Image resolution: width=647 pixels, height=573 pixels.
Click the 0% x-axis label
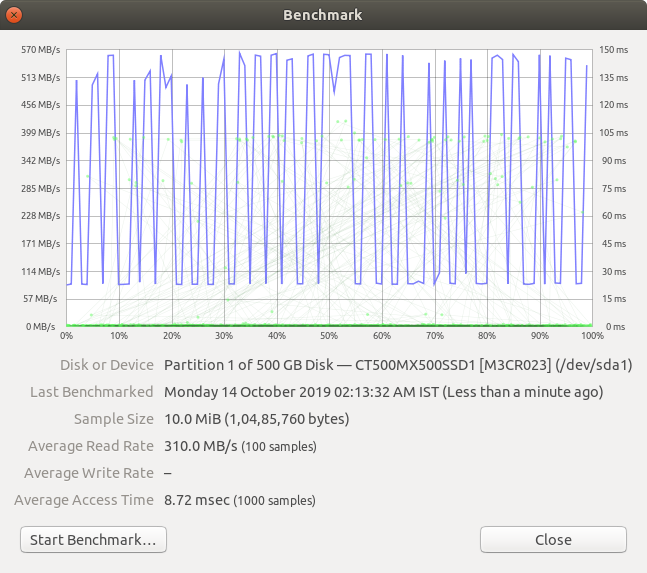66,336
